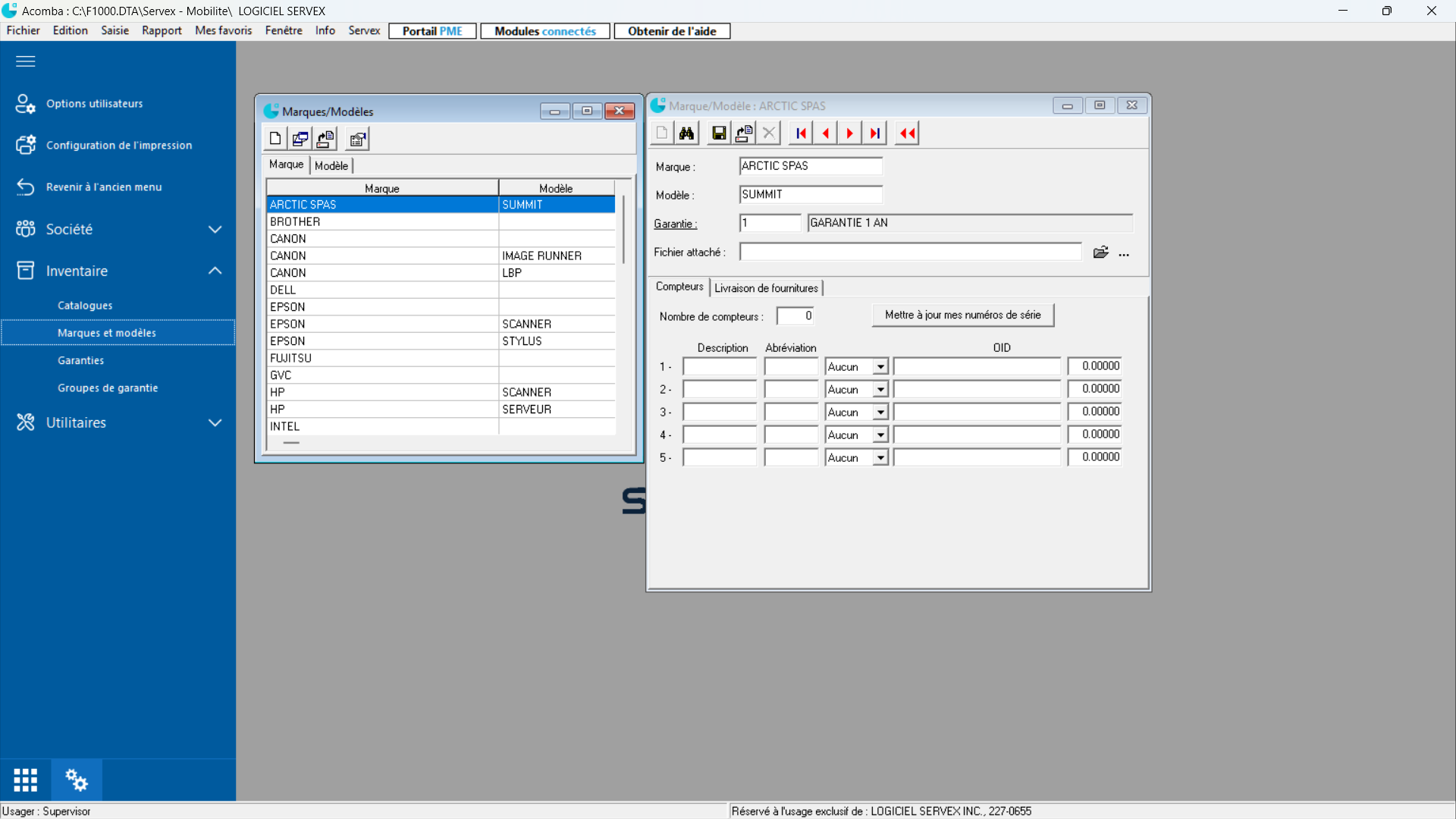Image resolution: width=1456 pixels, height=819 pixels.
Task: Click Mettre à jour mes numéros de série
Action: 962,315
